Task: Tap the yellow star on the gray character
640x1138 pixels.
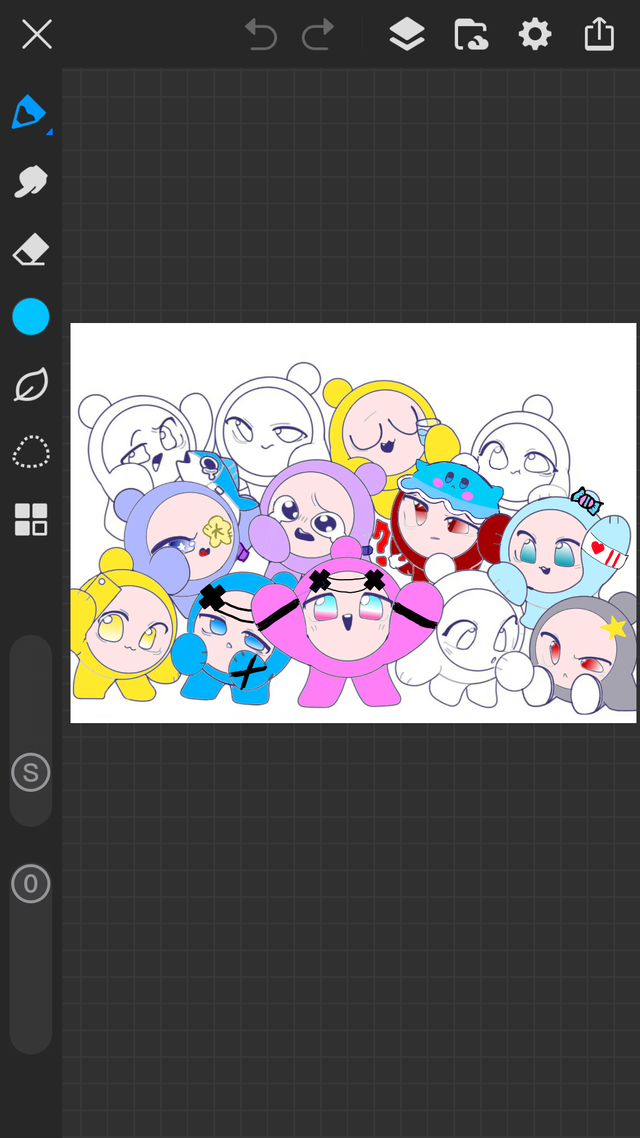Action: [612, 627]
